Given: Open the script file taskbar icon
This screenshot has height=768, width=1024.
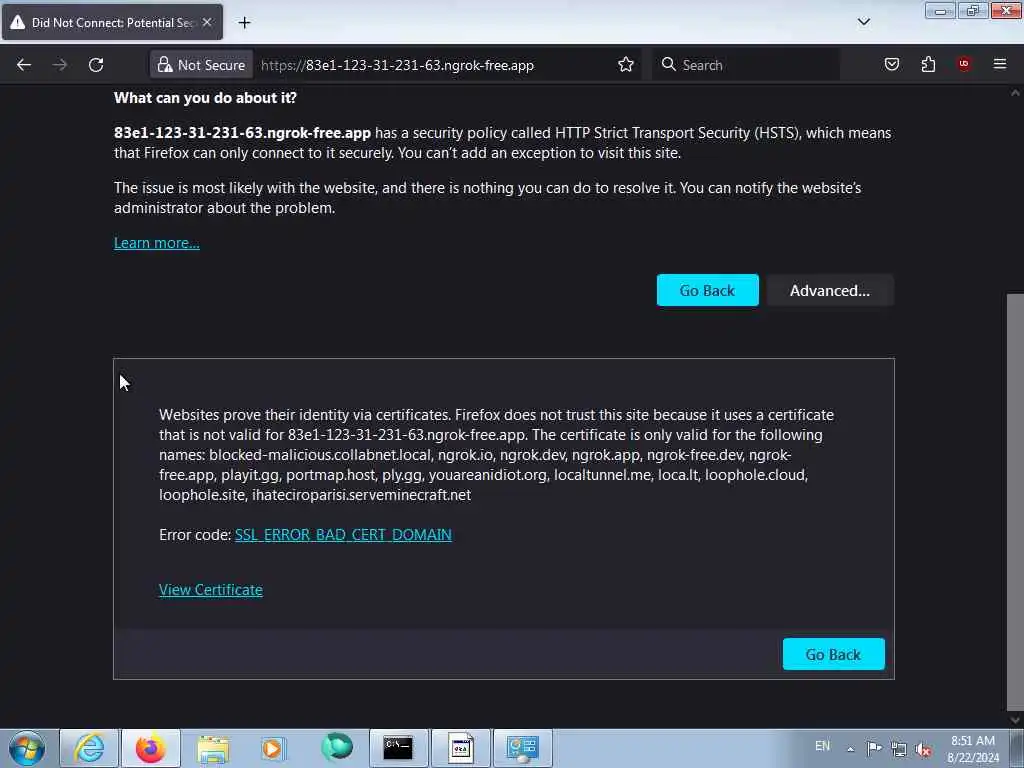Looking at the screenshot, I should [x=460, y=748].
